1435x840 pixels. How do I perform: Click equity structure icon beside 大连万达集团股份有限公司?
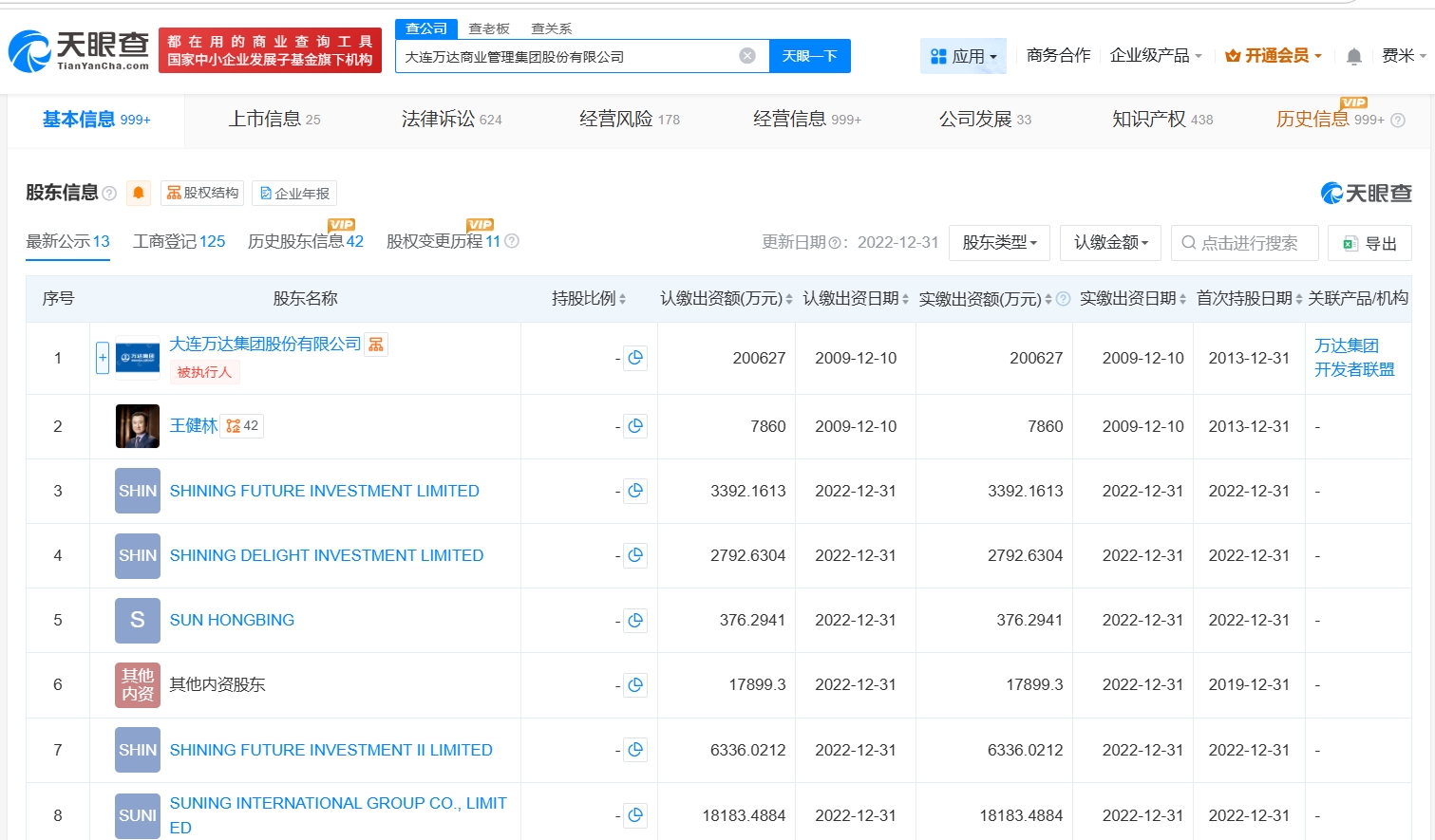pos(376,345)
